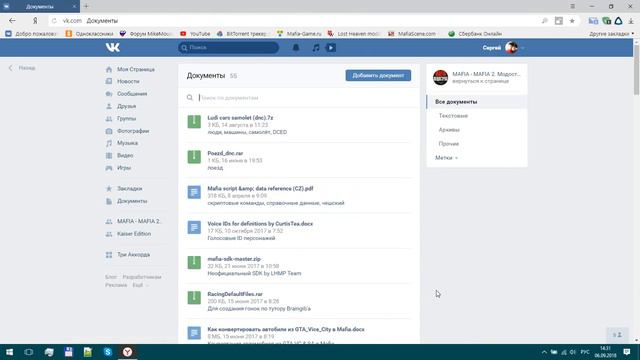This screenshot has width=640, height=360.
Task: Click the Назад back link
Action: click(x=22, y=68)
